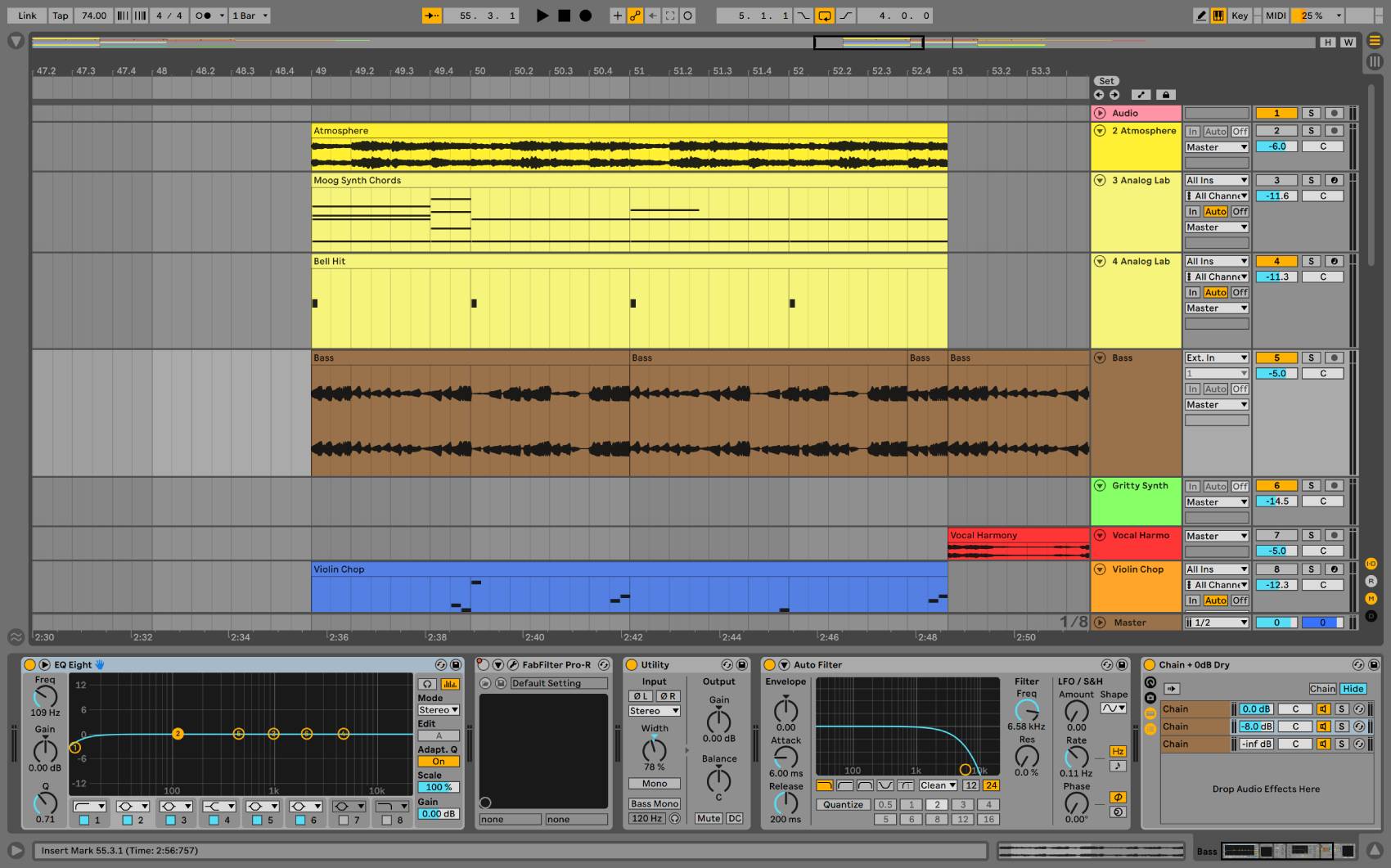Enable the Draw Mode pencil icon
The width and height of the screenshot is (1391, 868).
coord(1200,16)
